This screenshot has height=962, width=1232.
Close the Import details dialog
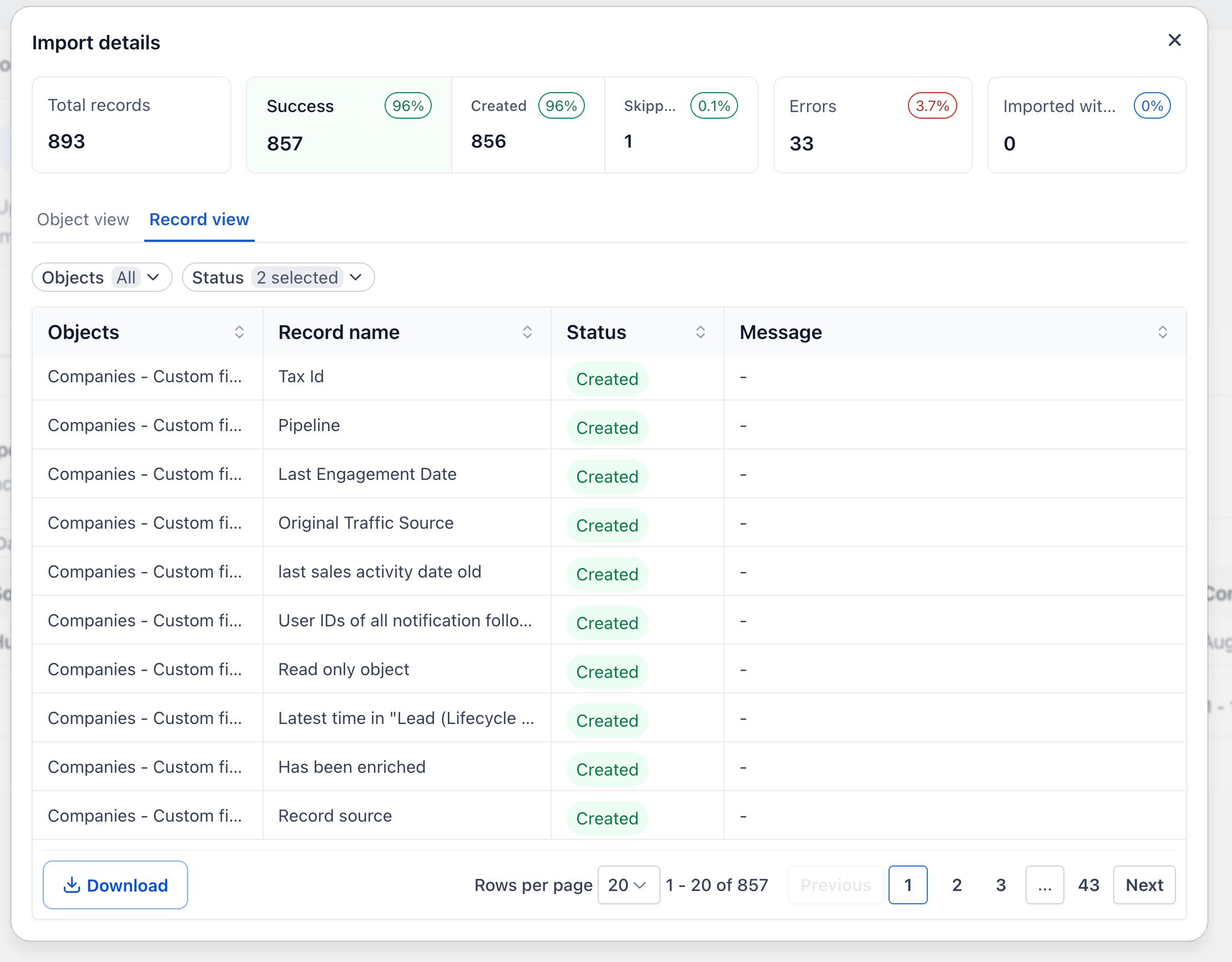point(1174,40)
